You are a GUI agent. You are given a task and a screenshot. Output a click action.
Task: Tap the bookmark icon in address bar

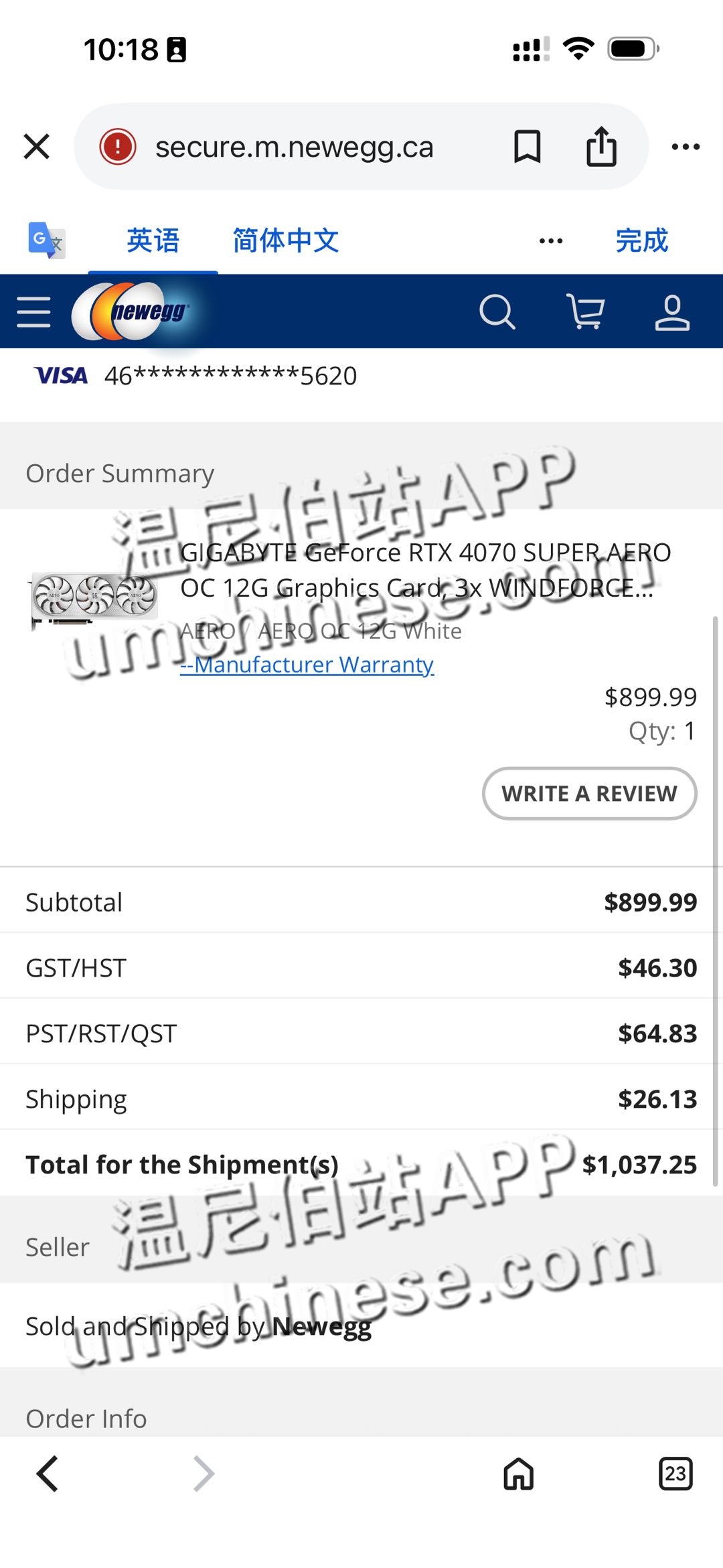tap(527, 147)
